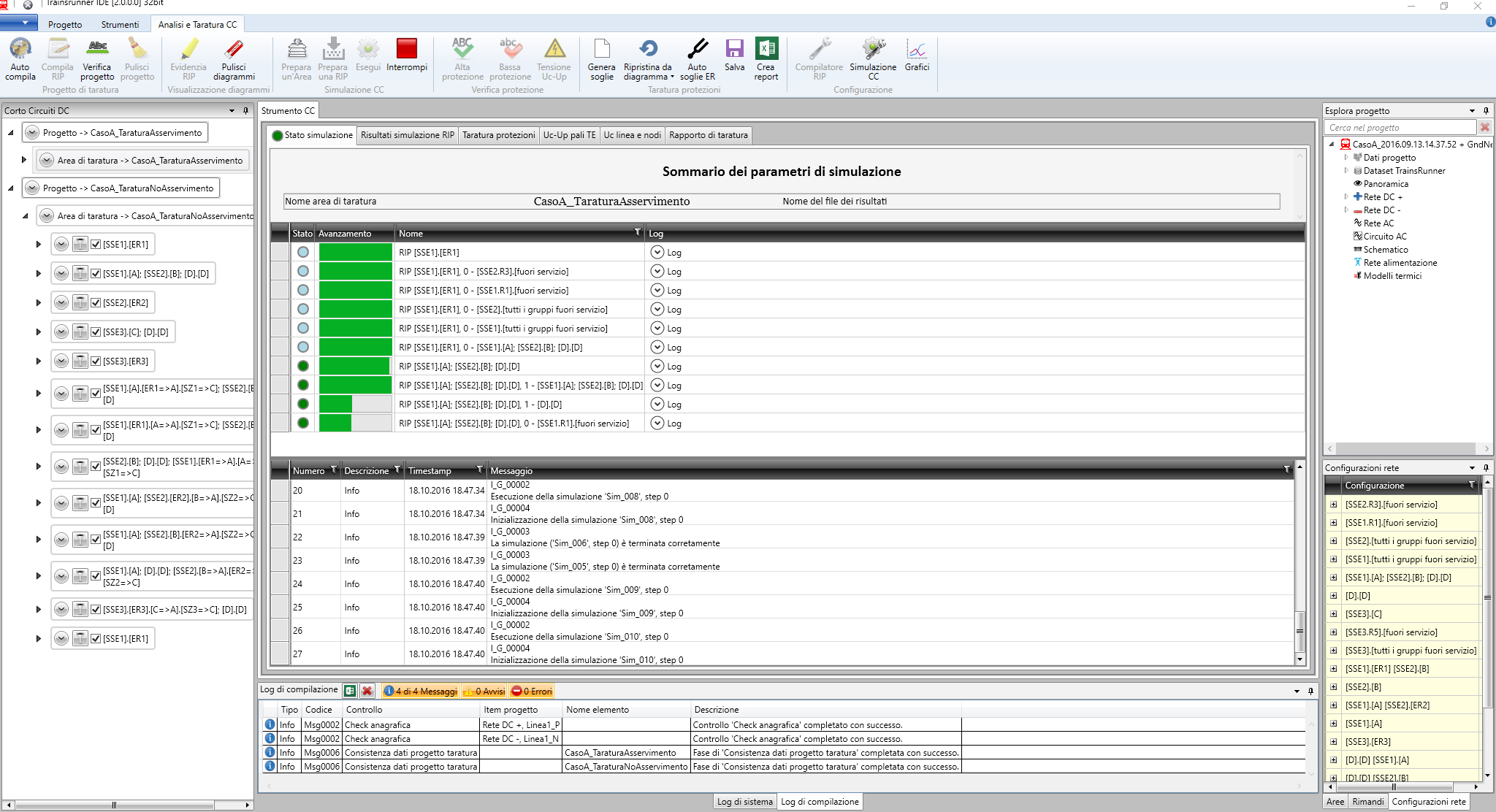1496x812 pixels.
Task: Toggle the [SSE2].[ER2] checkbox
Action: (96, 302)
